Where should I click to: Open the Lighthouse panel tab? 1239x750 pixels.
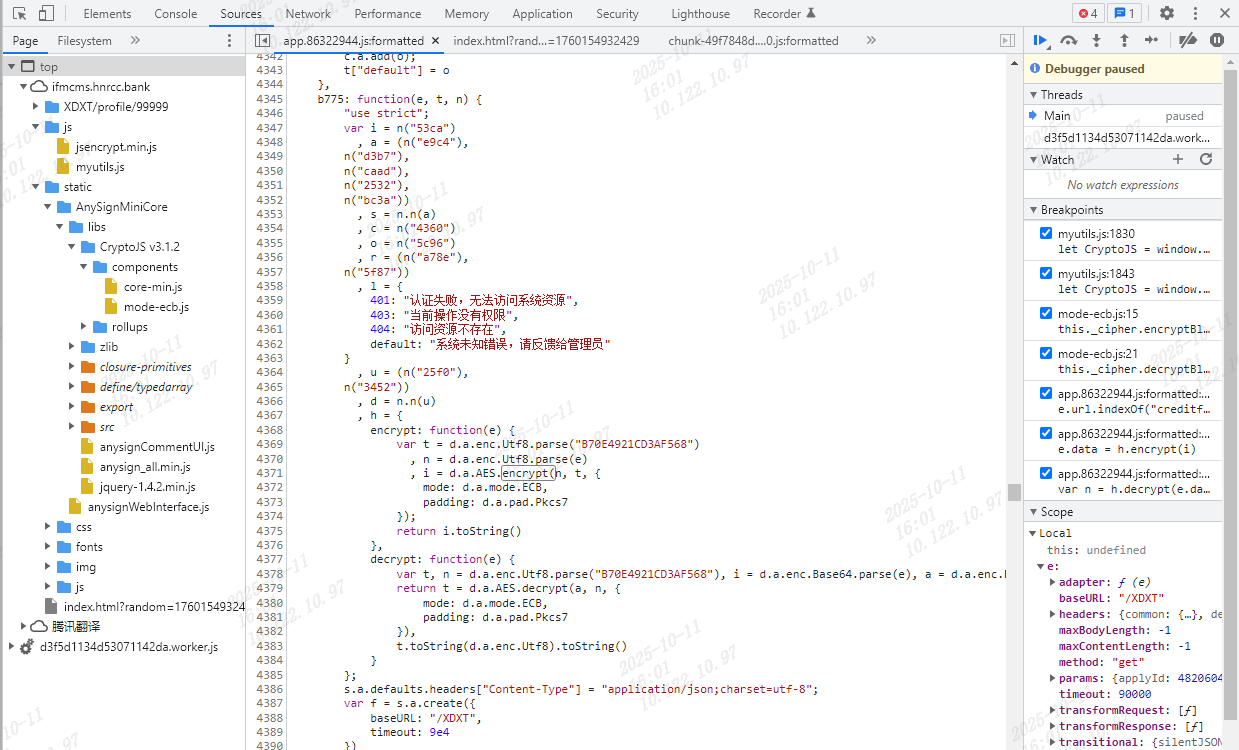701,14
